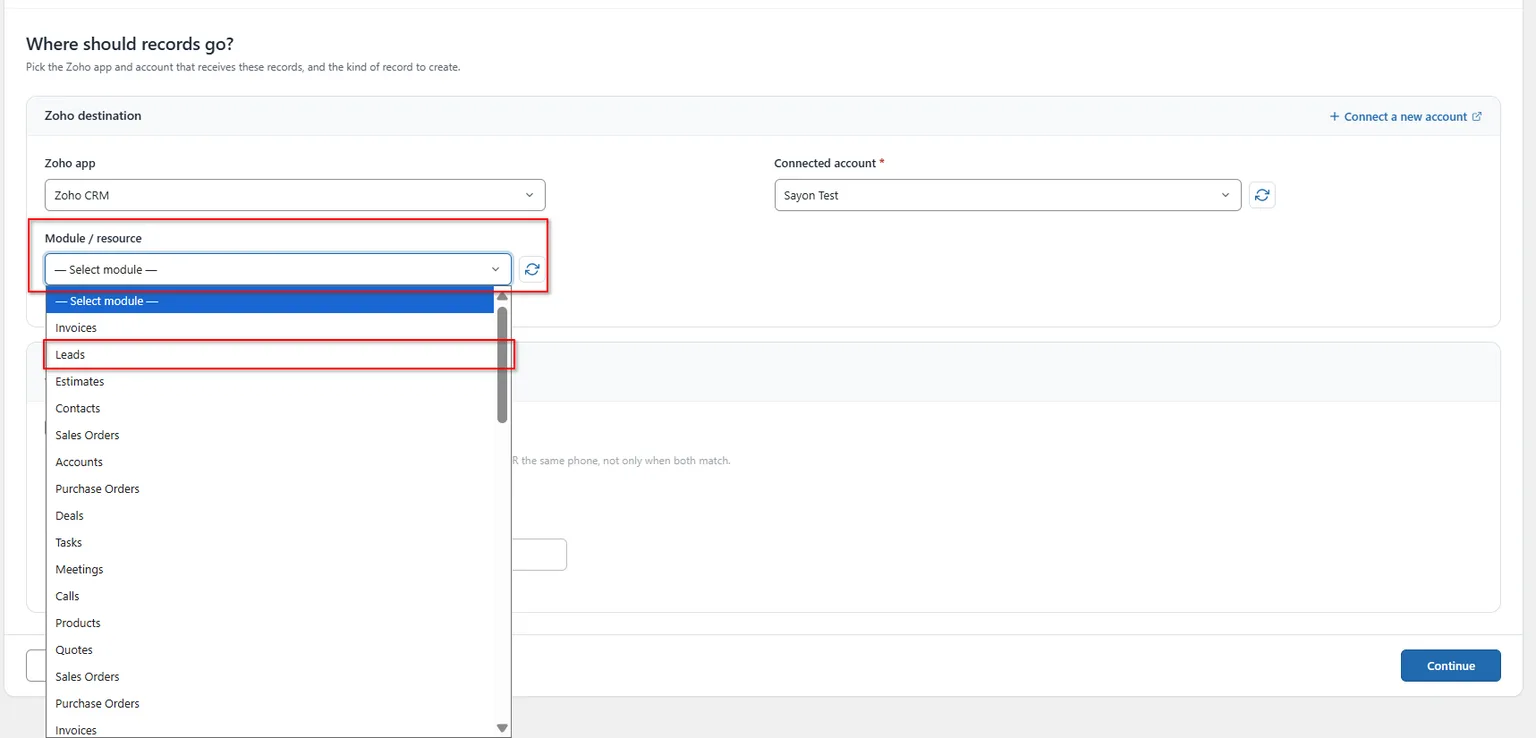Select Tasks in the module list
This screenshot has width=1536, height=738.
270,543
